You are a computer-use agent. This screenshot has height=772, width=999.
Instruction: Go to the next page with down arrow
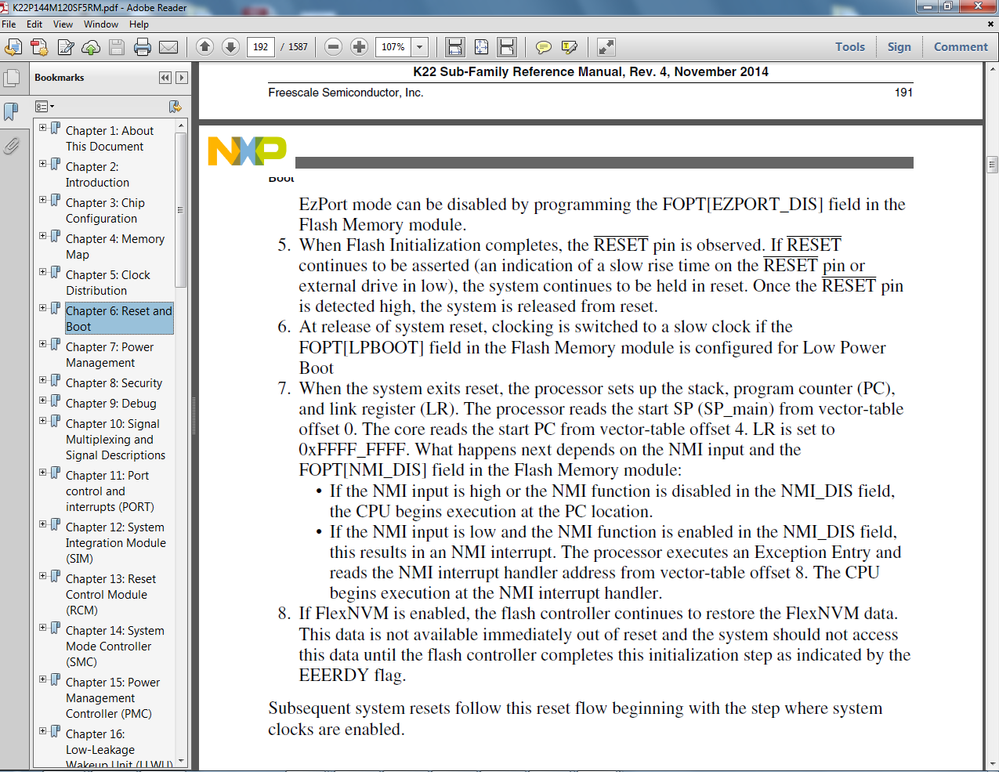point(231,46)
